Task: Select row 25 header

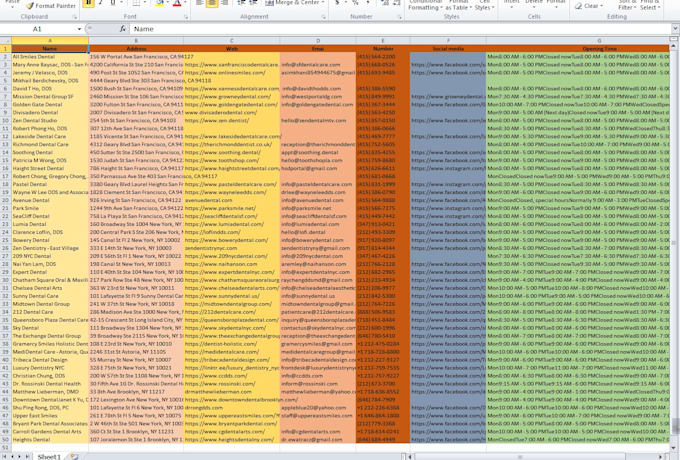Action: tap(6, 240)
